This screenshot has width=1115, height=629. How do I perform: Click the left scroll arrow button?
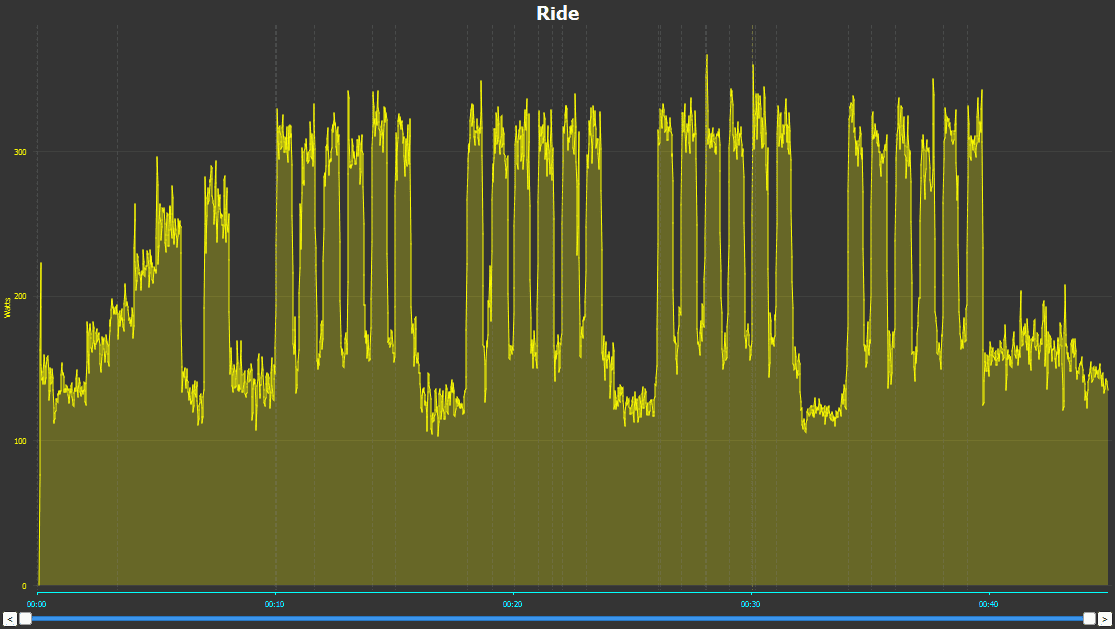point(9,619)
